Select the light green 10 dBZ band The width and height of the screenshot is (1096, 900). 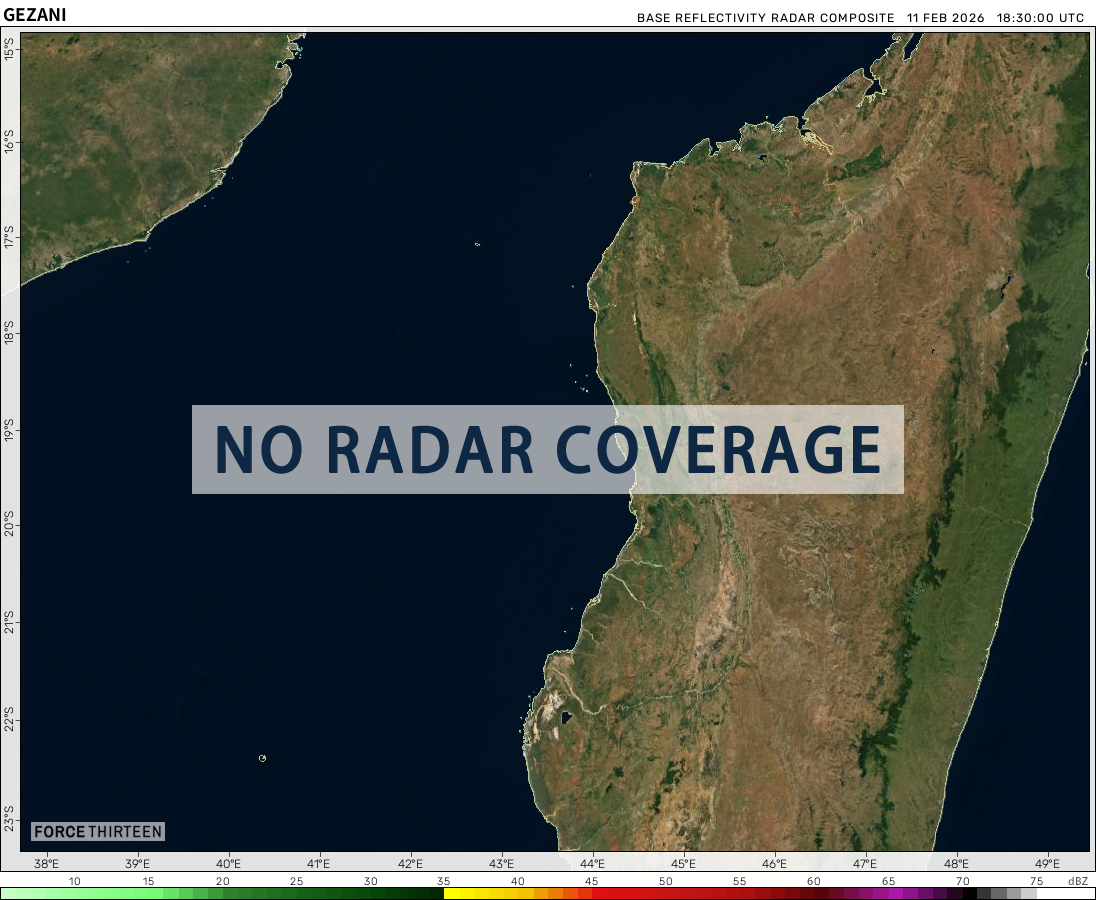75,893
